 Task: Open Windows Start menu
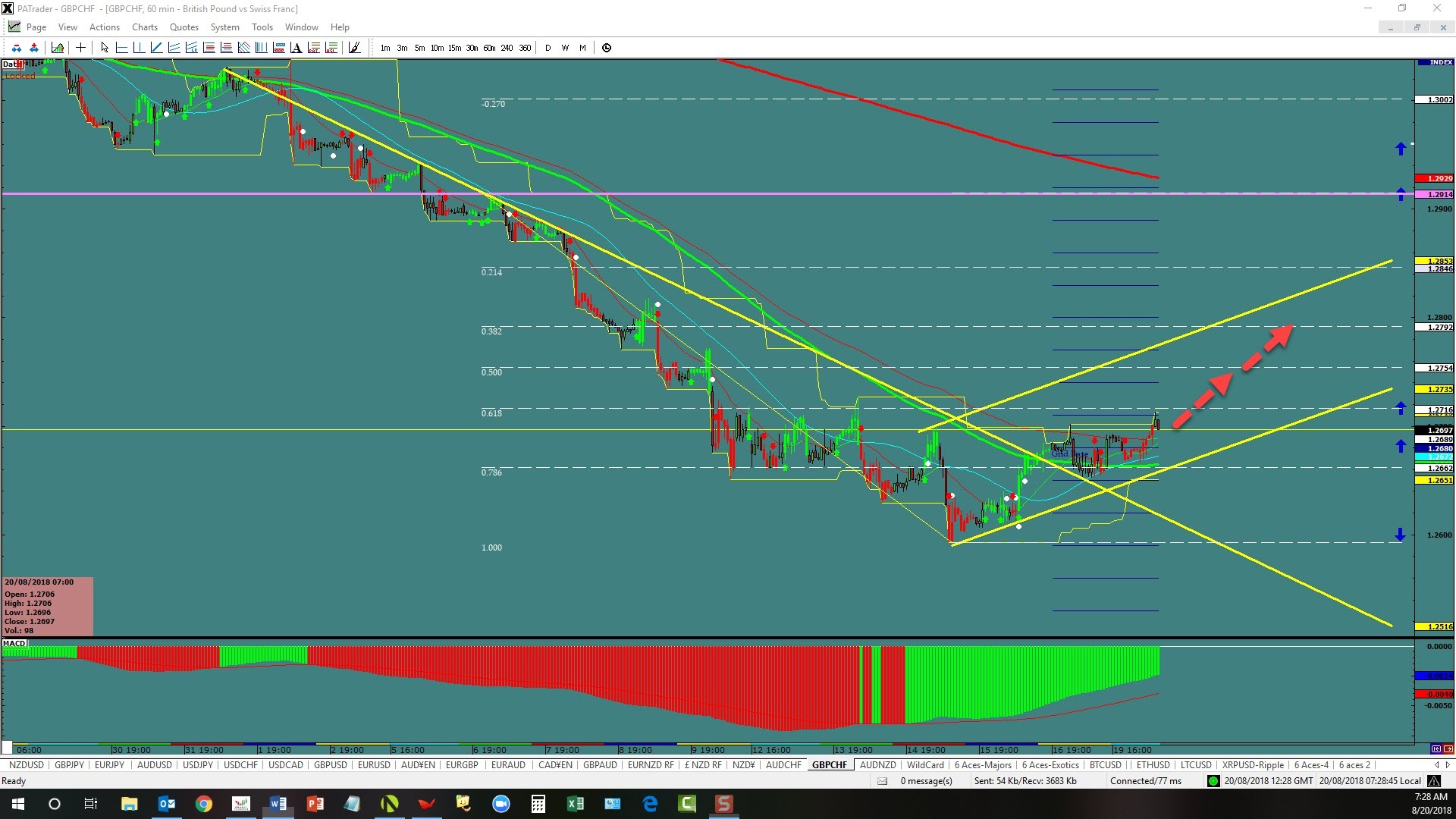pyautogui.click(x=18, y=804)
